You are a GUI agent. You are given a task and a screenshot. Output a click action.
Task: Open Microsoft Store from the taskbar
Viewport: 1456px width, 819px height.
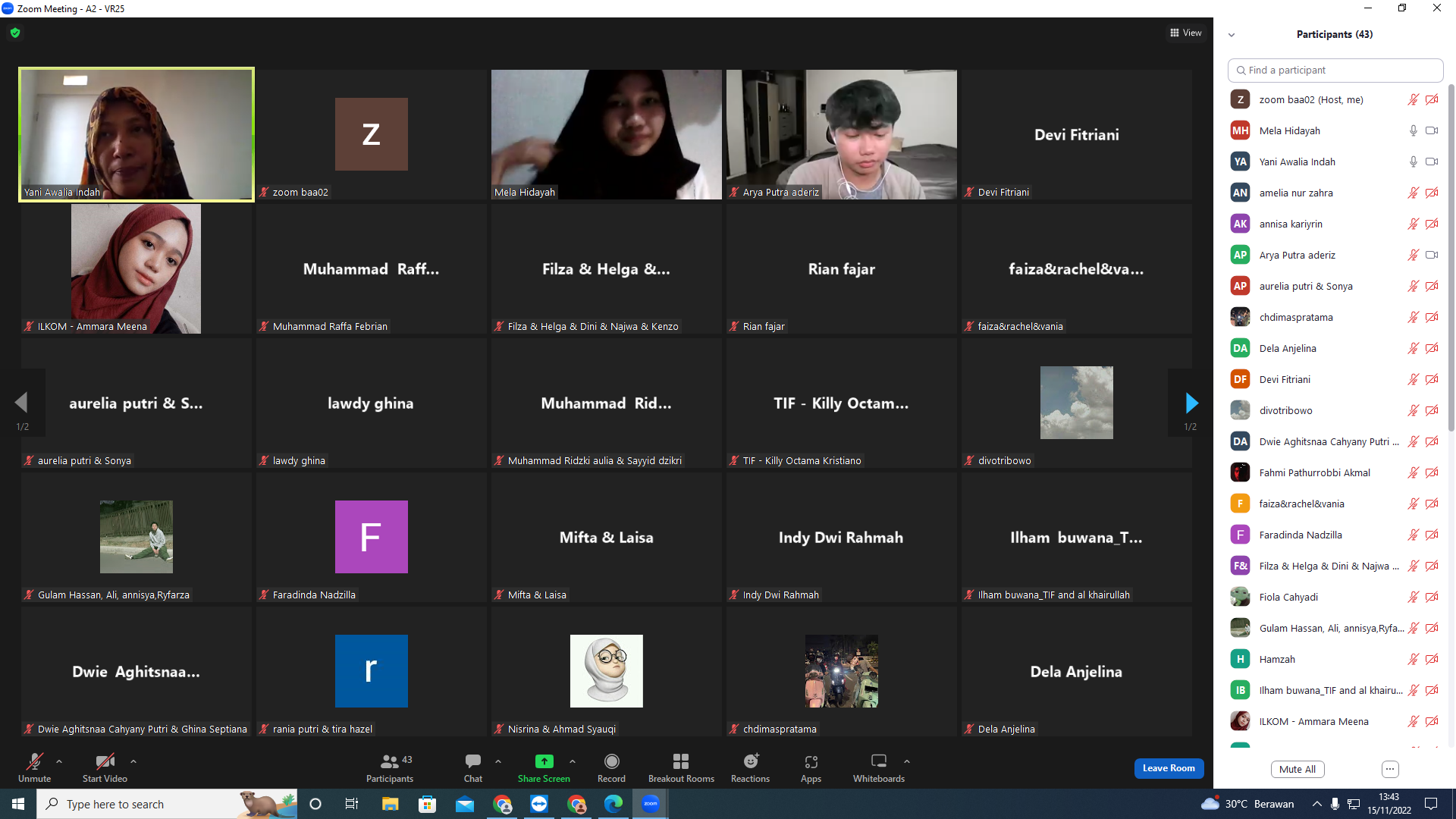pyautogui.click(x=428, y=804)
